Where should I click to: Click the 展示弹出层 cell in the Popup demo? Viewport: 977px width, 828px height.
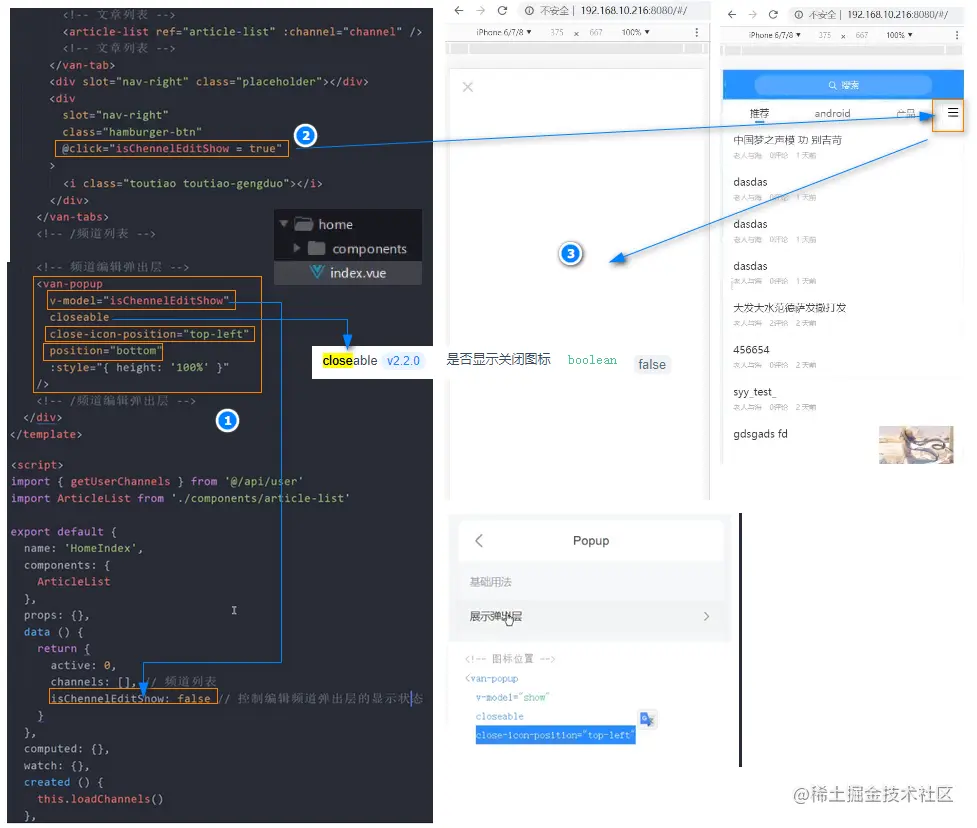pyautogui.click(x=589, y=616)
